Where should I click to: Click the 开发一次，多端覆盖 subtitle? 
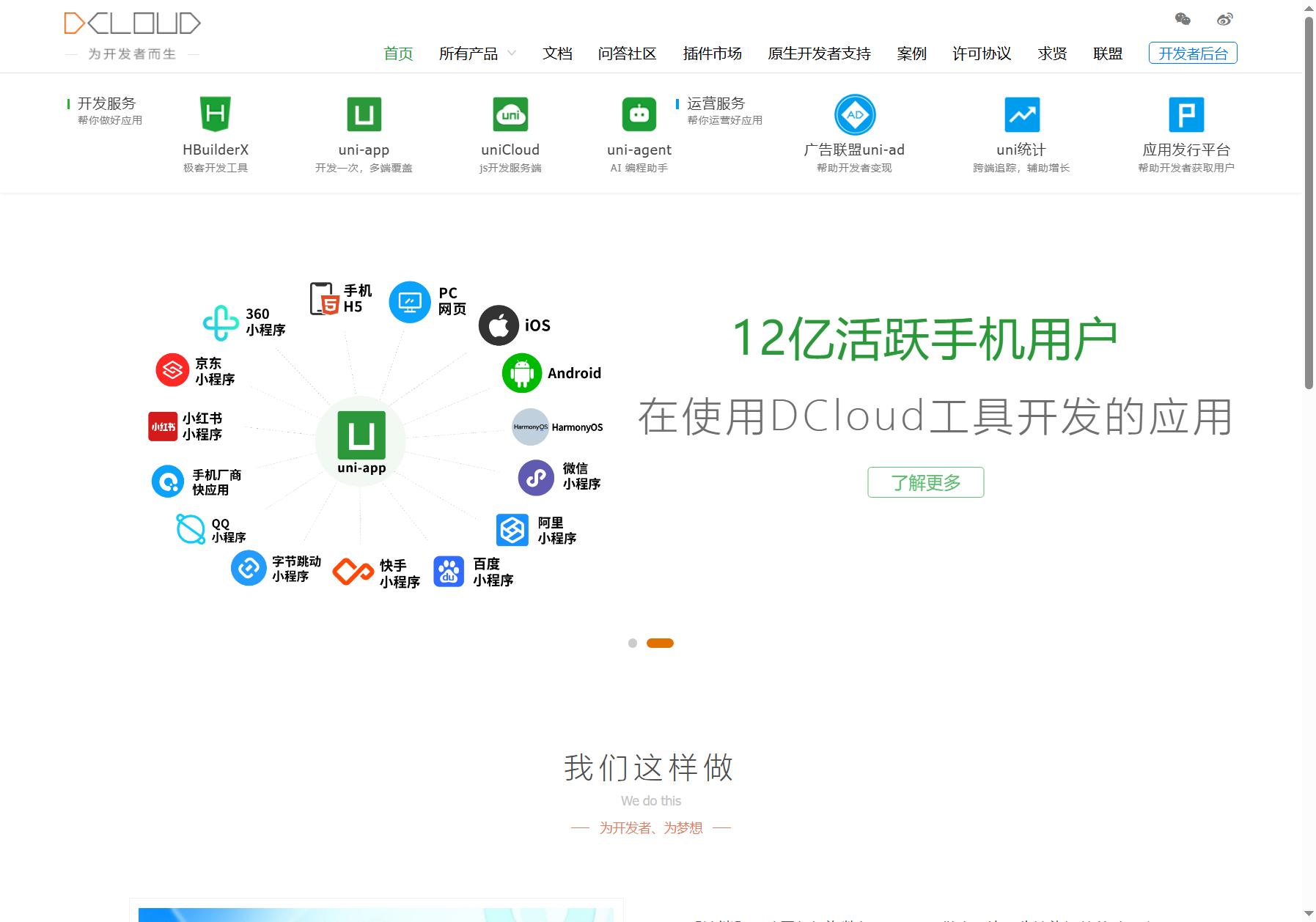click(x=364, y=168)
